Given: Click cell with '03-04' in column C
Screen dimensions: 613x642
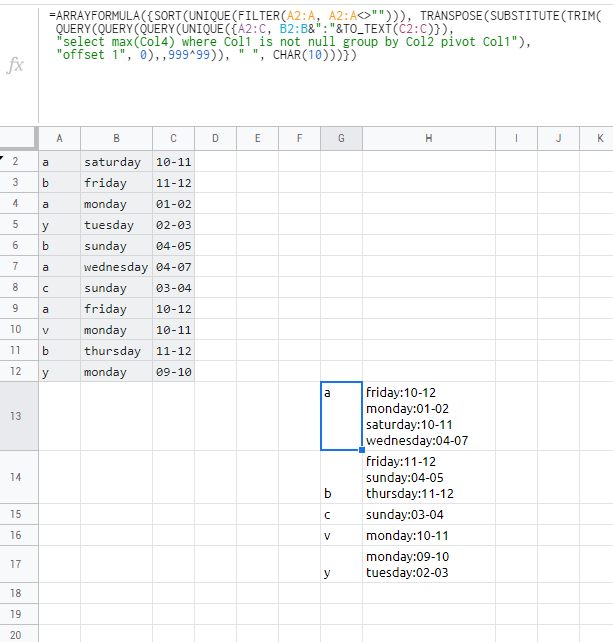Looking at the screenshot, I should [174, 287].
